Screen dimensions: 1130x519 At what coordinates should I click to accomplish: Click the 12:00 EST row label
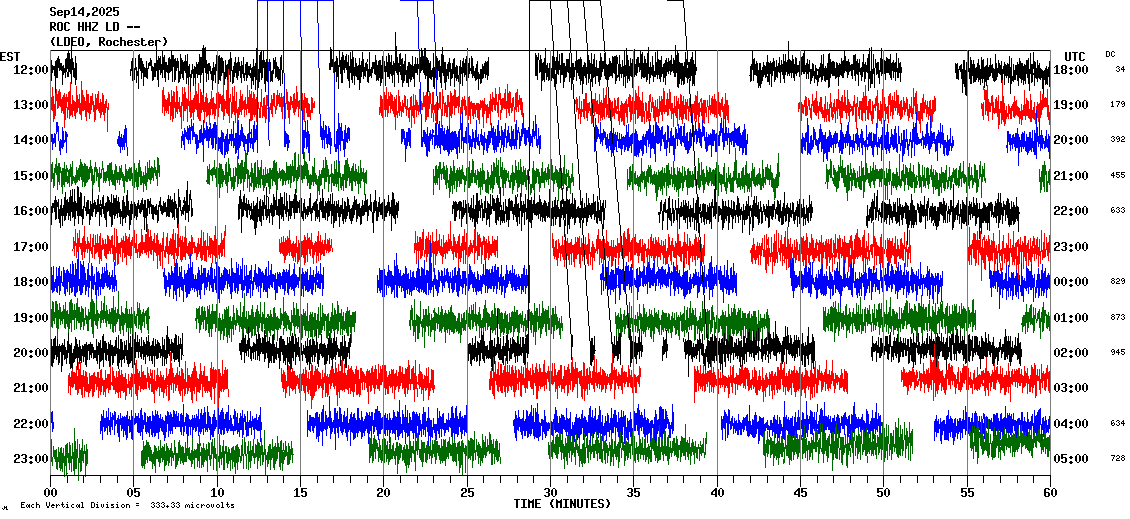point(32,70)
